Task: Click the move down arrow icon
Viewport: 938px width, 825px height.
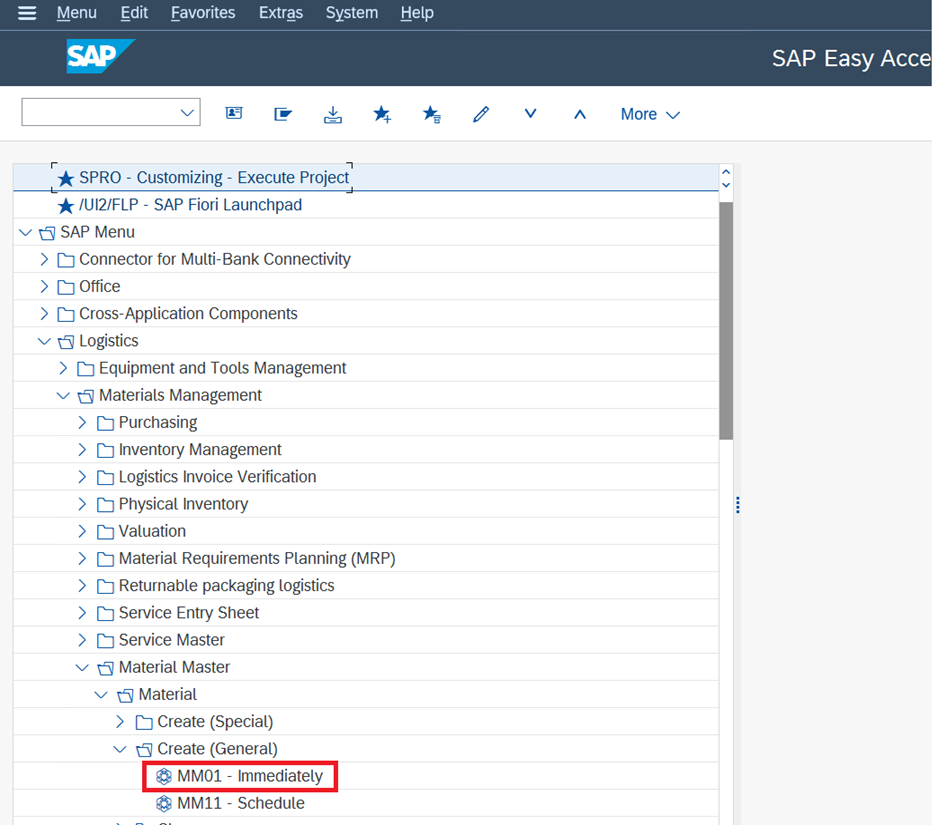Action: click(x=531, y=114)
